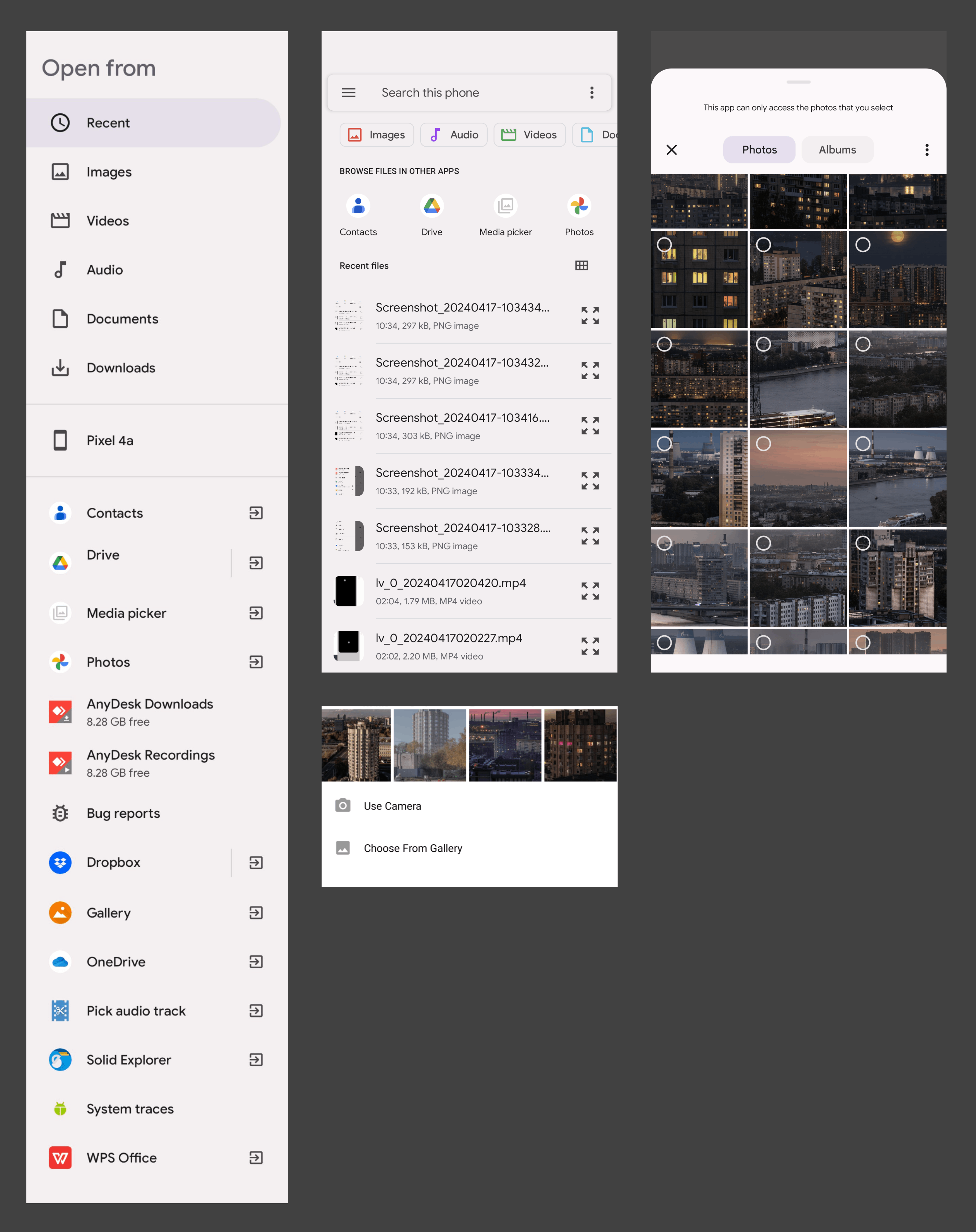The width and height of the screenshot is (976, 1232).
Task: Open Drive under Browse files in other apps
Action: (x=432, y=214)
